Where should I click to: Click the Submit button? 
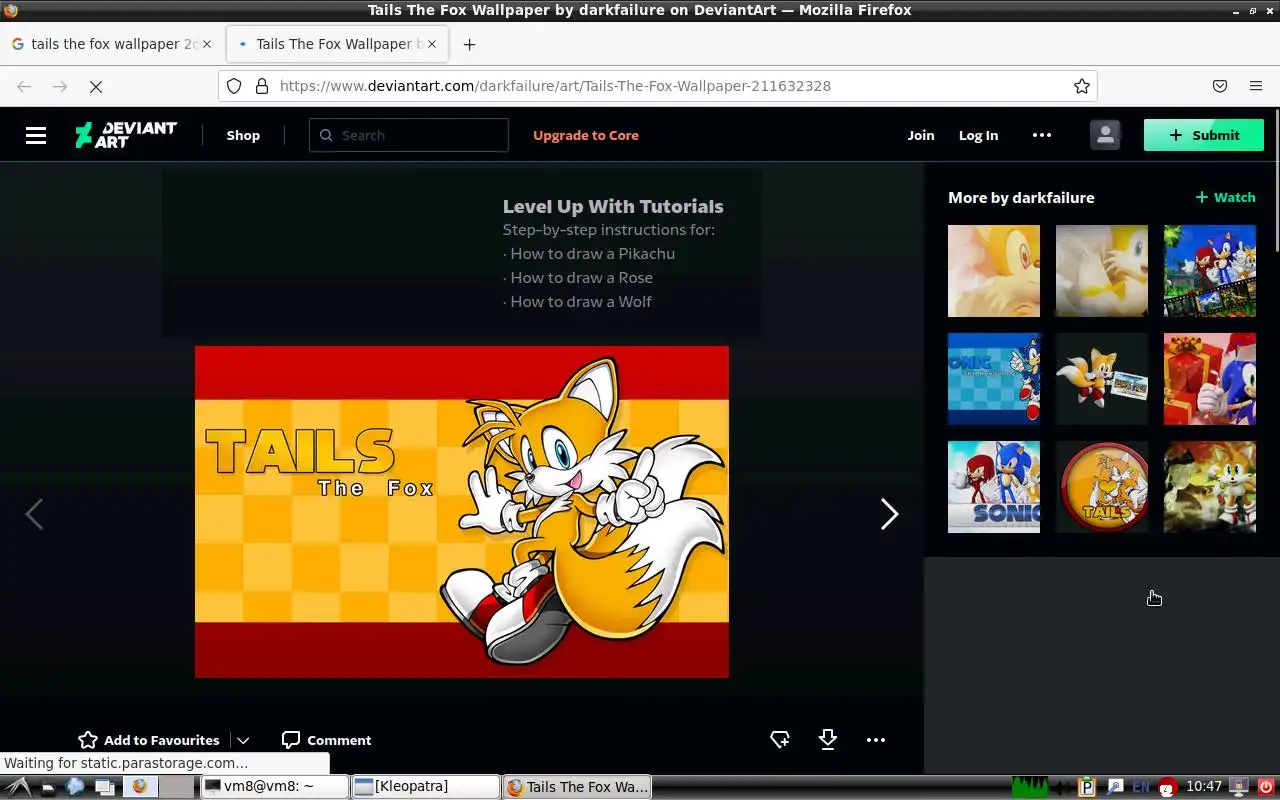click(x=1203, y=135)
